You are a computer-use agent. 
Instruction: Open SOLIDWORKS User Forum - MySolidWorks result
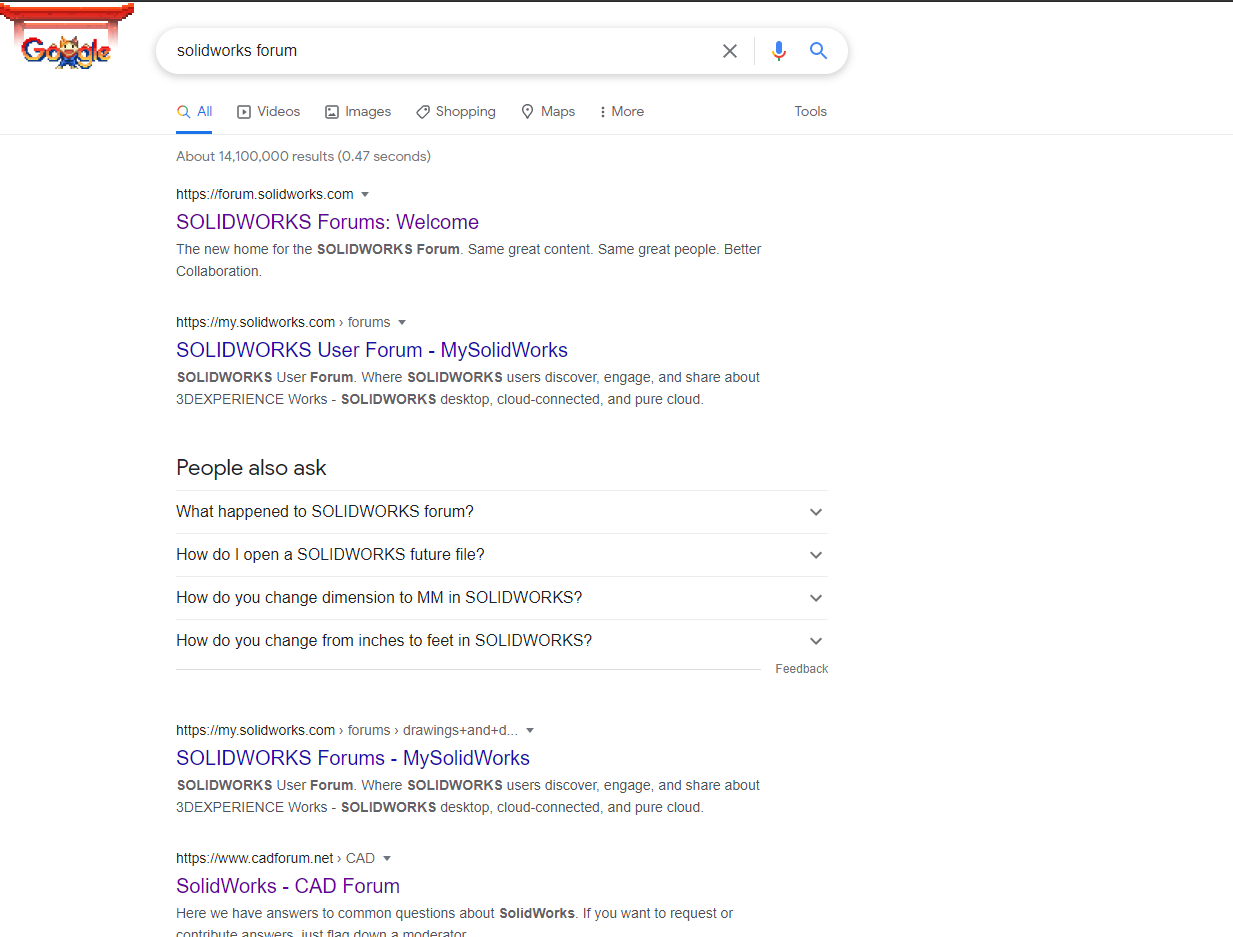372,350
